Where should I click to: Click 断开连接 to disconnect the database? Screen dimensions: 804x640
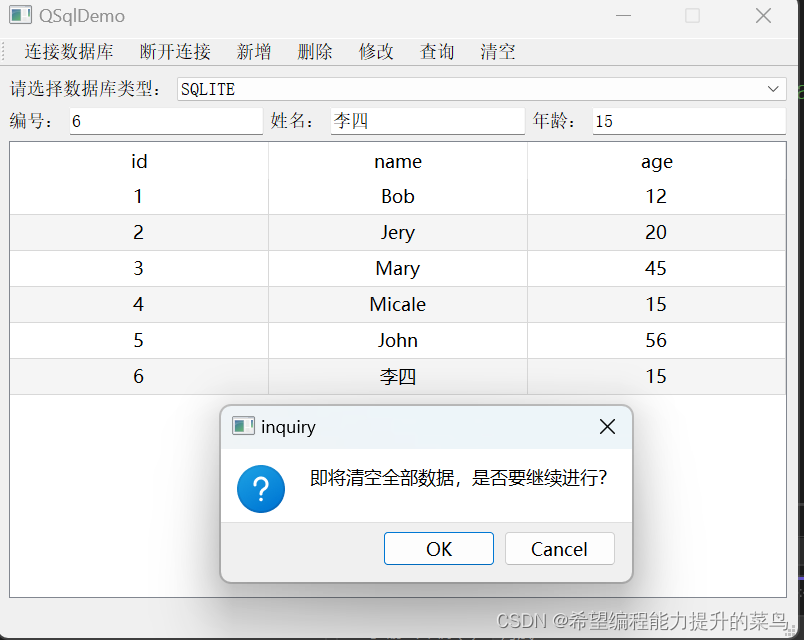tap(175, 51)
